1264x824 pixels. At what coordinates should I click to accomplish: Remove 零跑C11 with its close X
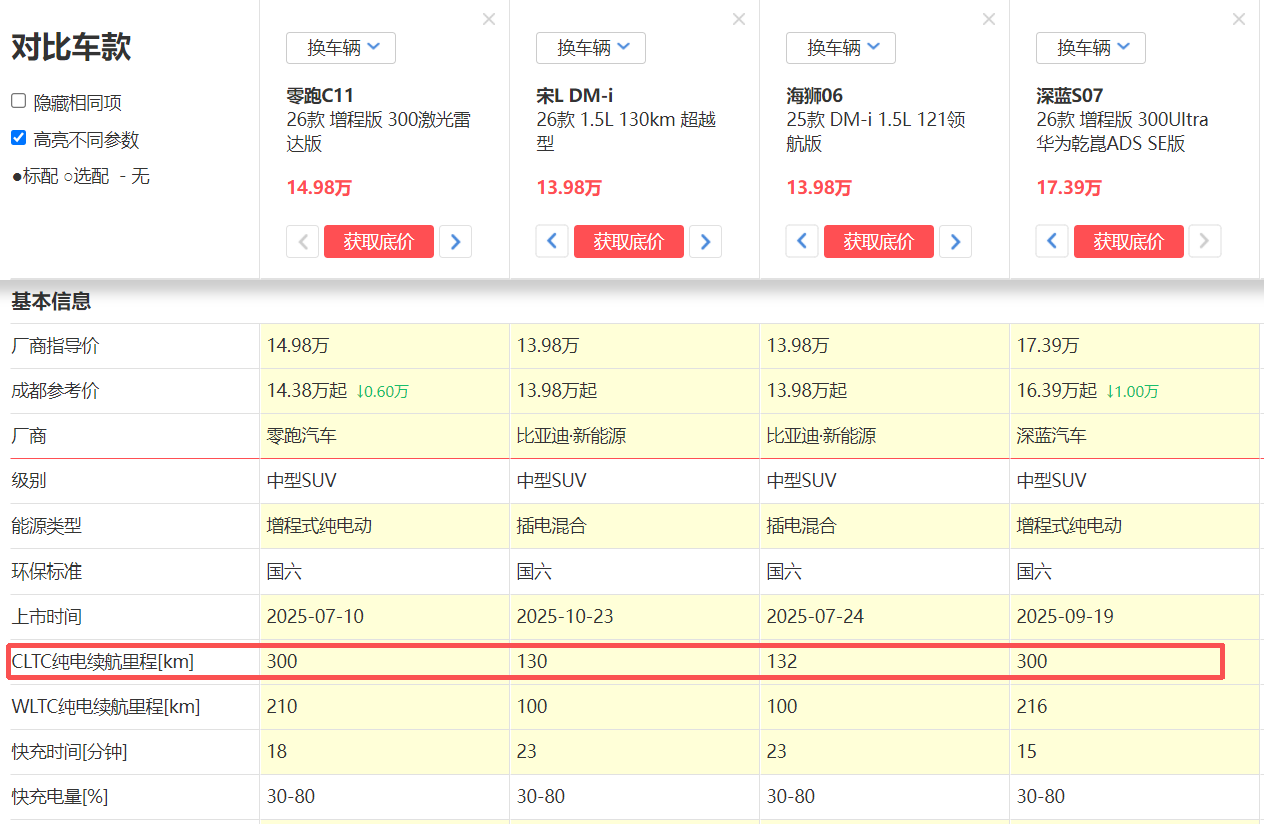(489, 19)
